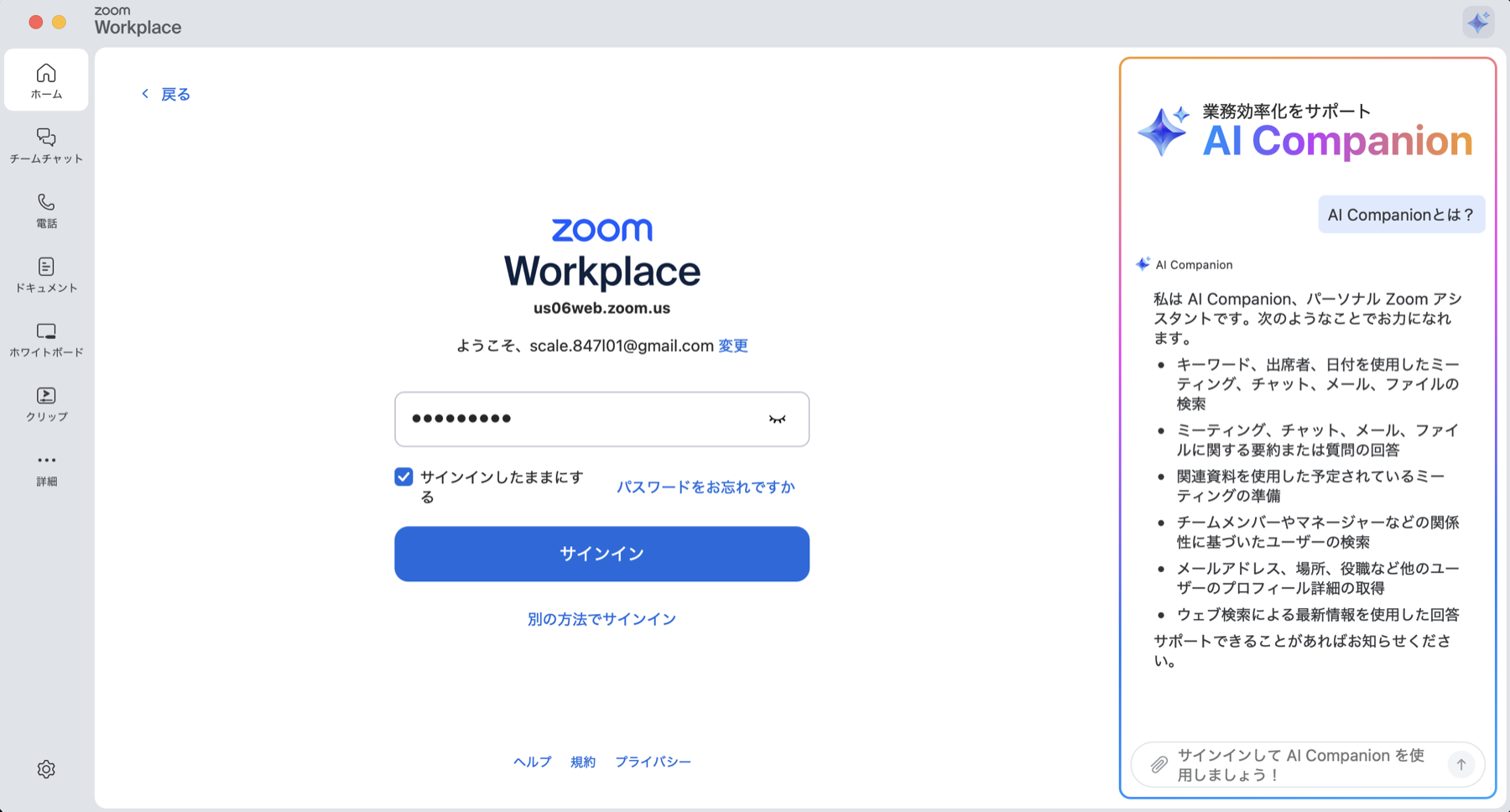Open the ホーム tab in sidebar
The image size is (1510, 812).
pyautogui.click(x=46, y=81)
